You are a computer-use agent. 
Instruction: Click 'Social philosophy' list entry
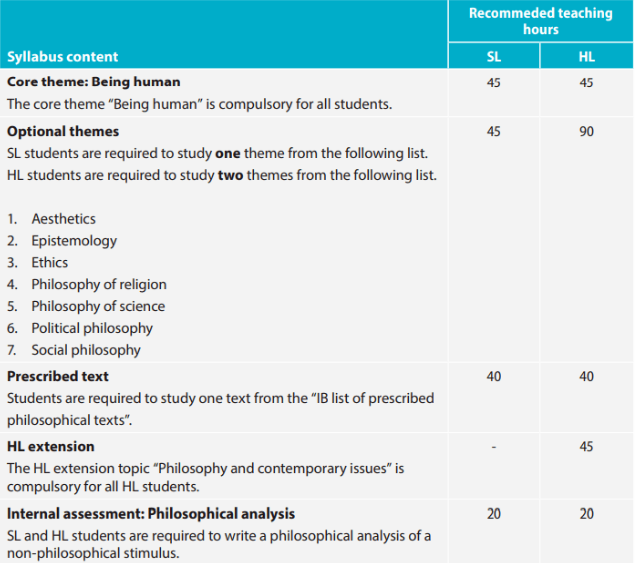tap(86, 350)
